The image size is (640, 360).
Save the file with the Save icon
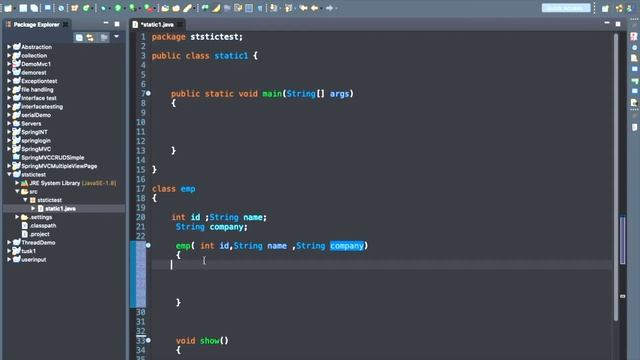point(23,8)
